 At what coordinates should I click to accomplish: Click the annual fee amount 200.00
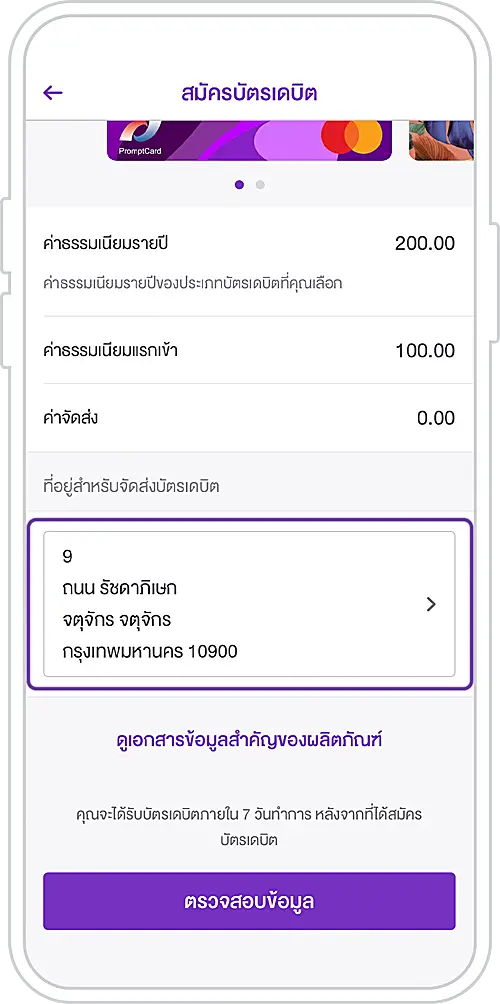[x=425, y=243]
